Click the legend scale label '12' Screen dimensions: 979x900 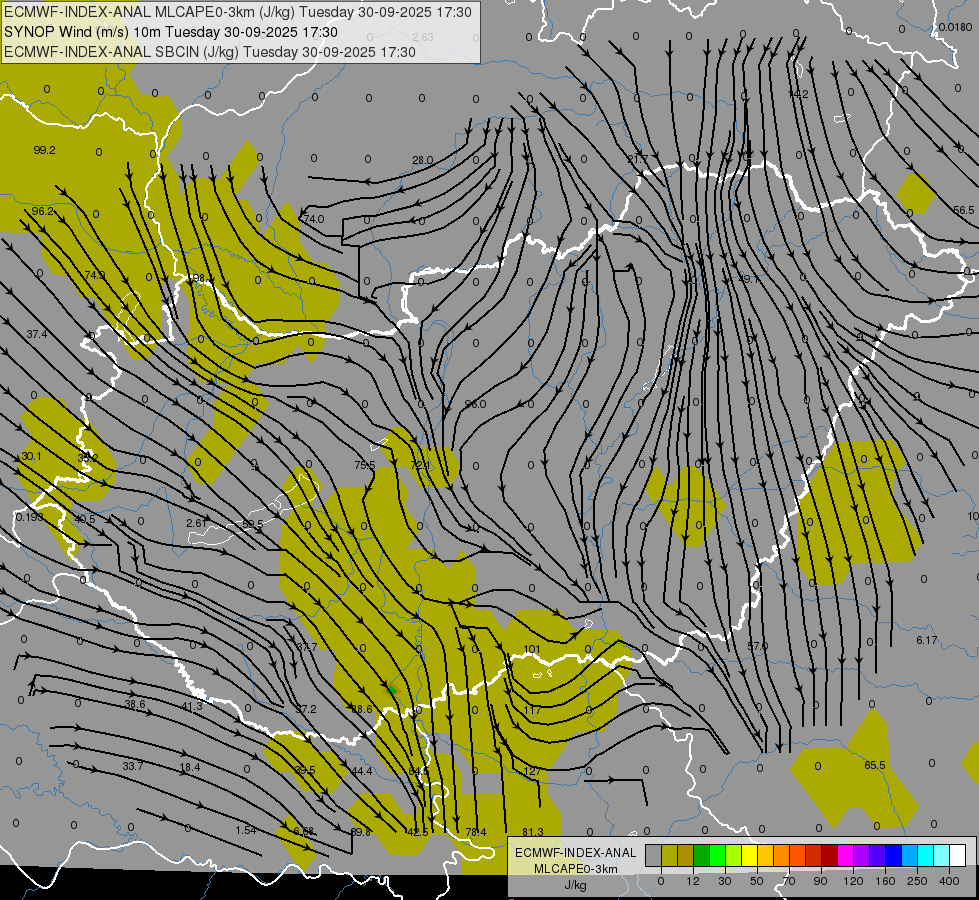(692, 881)
